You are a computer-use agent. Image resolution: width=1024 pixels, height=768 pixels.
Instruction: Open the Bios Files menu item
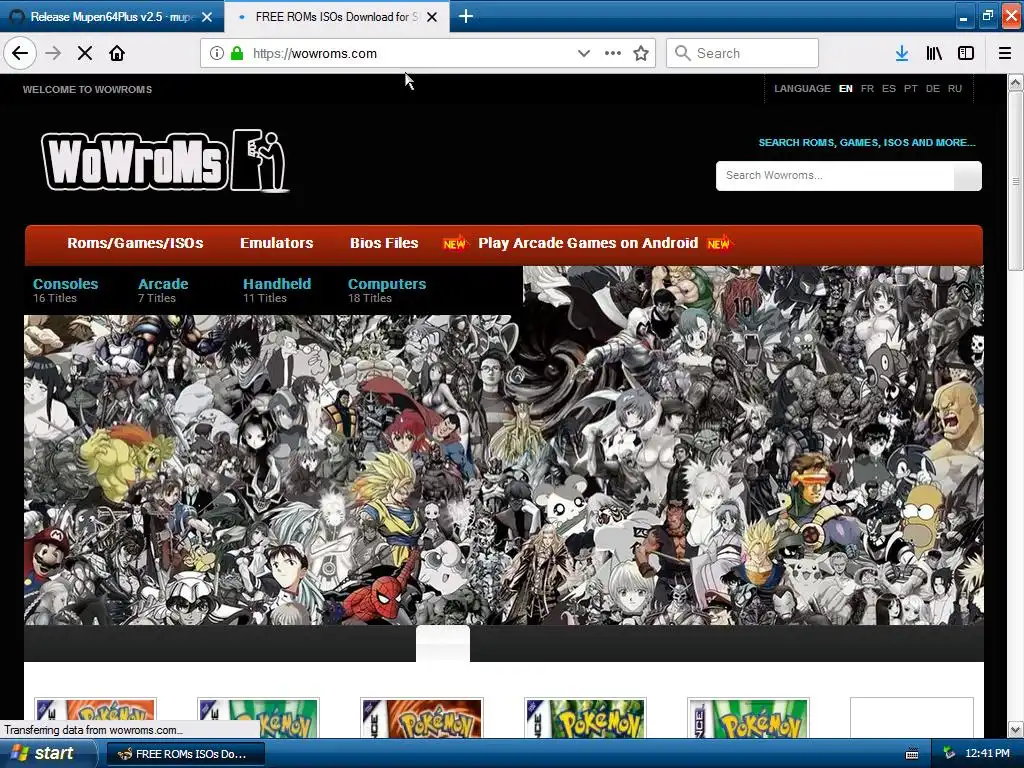click(x=384, y=243)
